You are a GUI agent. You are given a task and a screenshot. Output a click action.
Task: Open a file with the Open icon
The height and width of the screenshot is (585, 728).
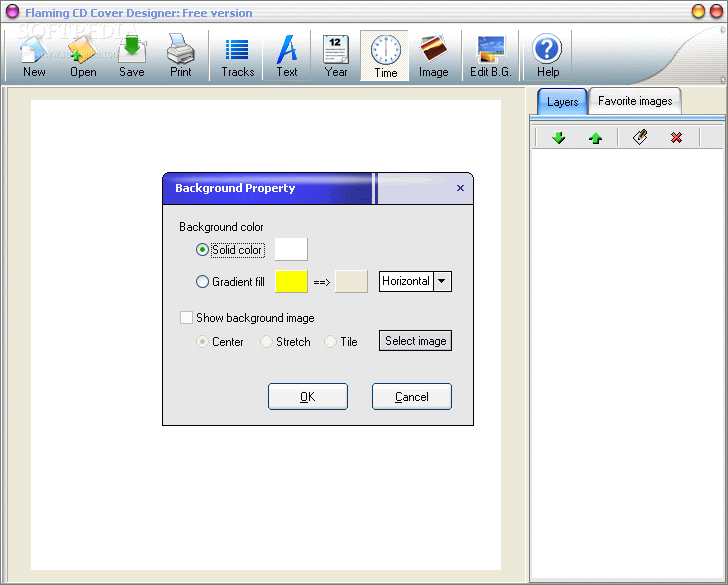83,56
